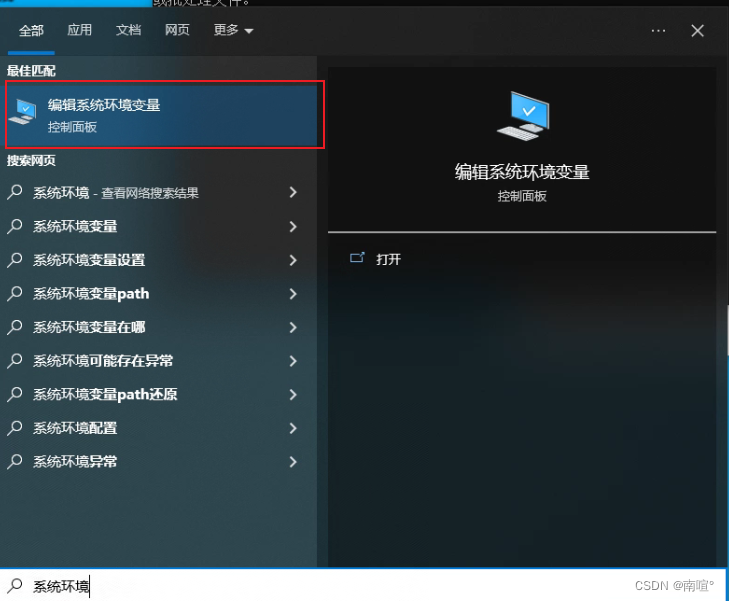Click search icon beside 系统环境 - 查看网络搜索结果
This screenshot has height=601, width=729.
click(14, 192)
